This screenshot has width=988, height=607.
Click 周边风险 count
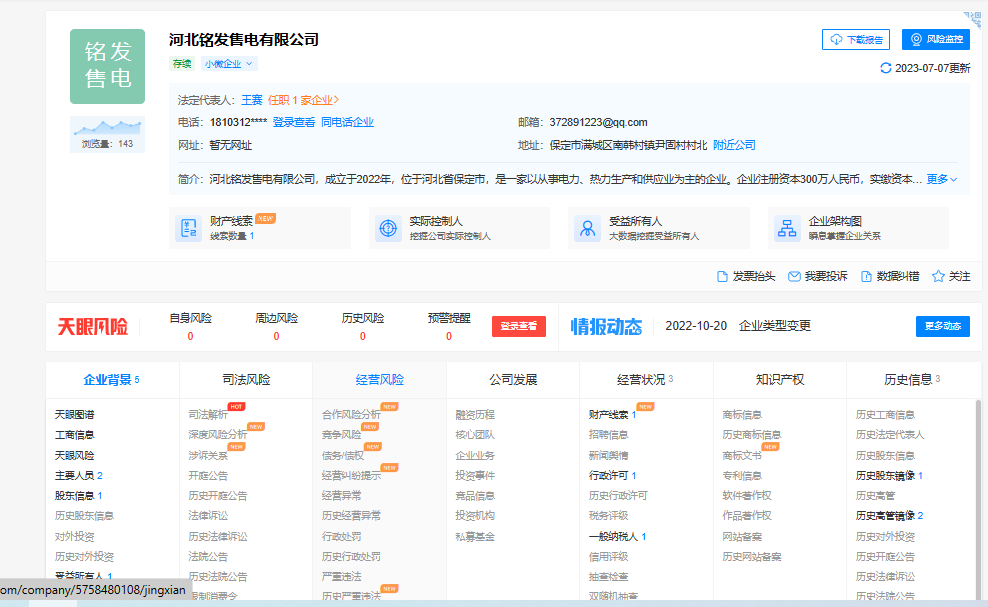[276, 337]
